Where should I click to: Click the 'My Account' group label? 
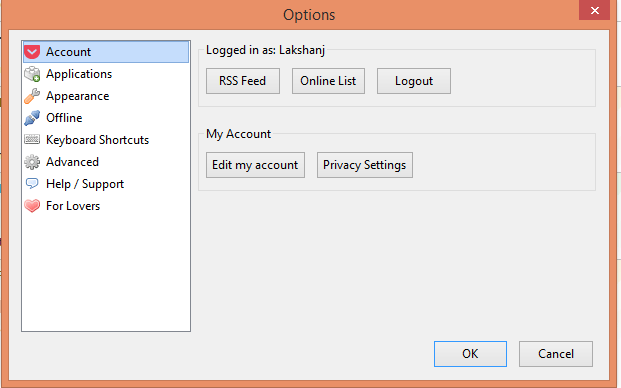[x=238, y=134]
